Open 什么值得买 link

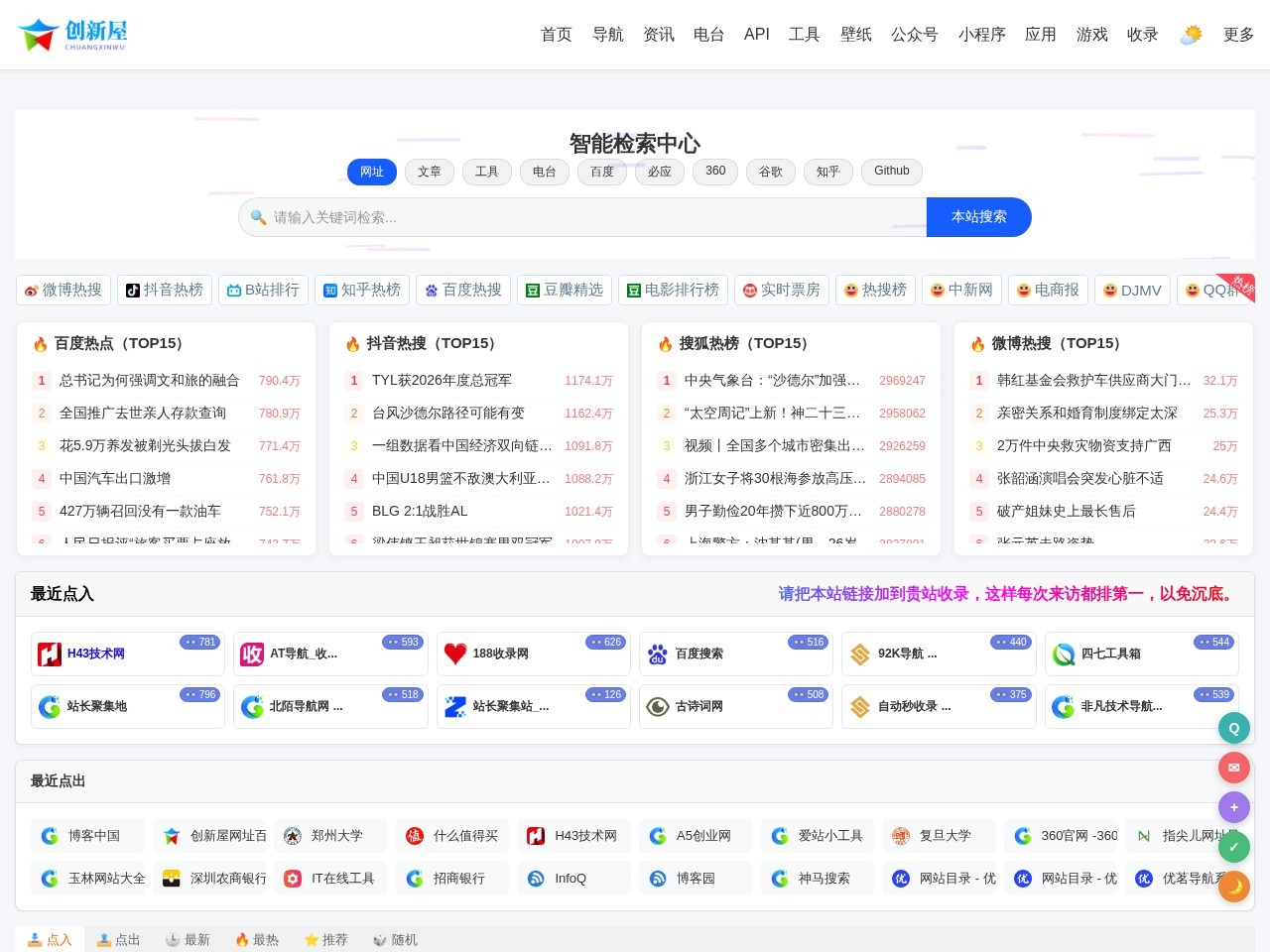tap(452, 836)
